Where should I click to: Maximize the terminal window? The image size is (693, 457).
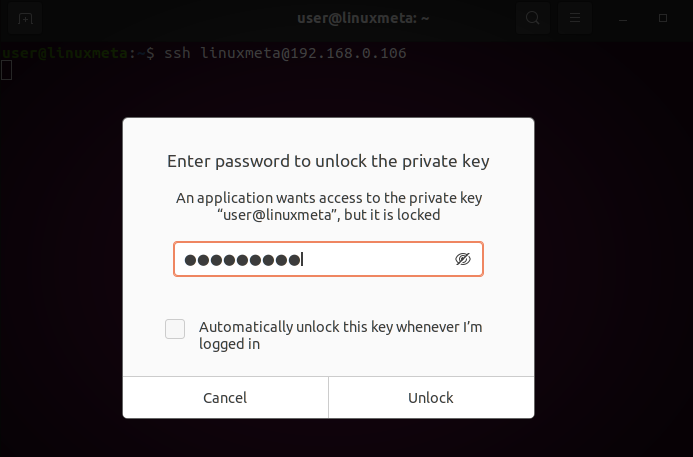pyautogui.click(x=663, y=18)
